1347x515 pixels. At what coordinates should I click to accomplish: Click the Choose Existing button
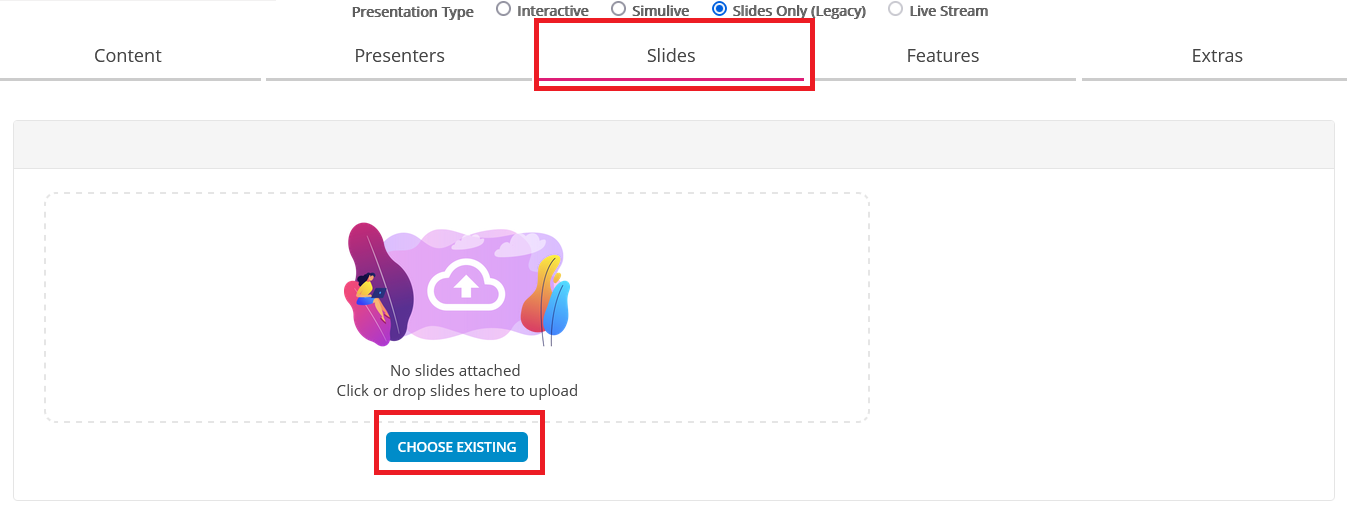click(x=457, y=447)
